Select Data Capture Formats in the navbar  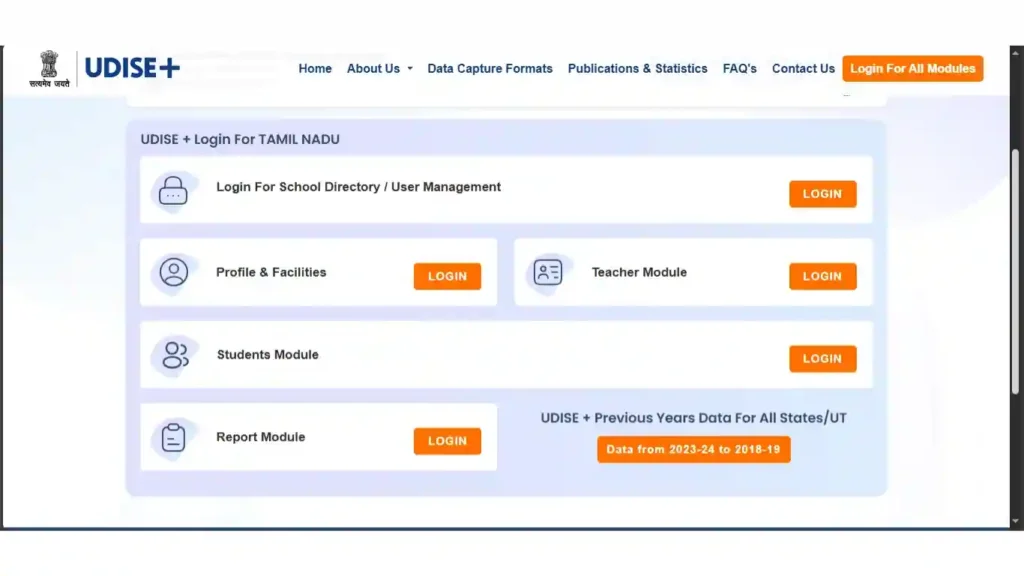click(489, 68)
